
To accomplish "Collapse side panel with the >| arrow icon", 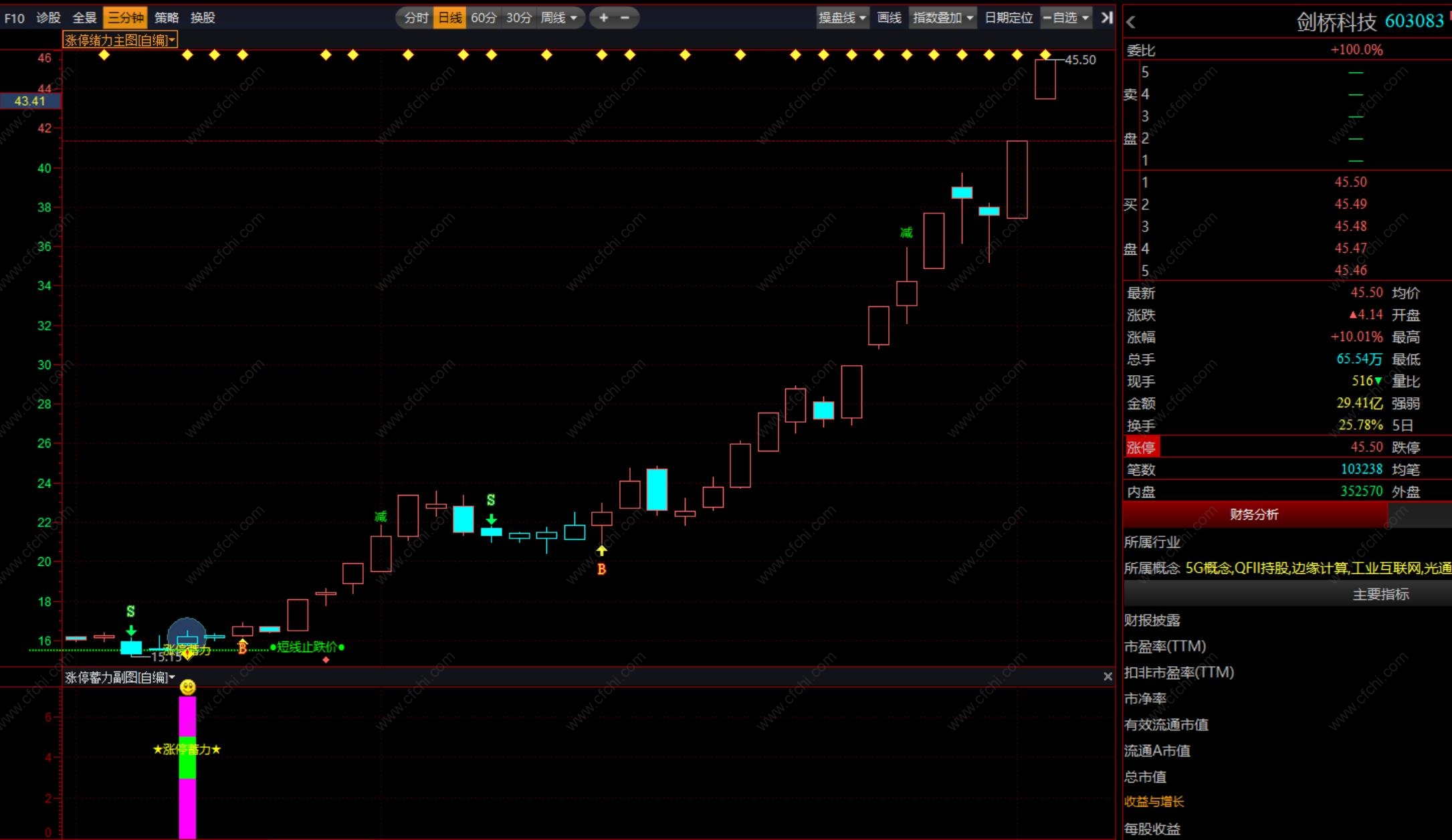I will [1107, 18].
